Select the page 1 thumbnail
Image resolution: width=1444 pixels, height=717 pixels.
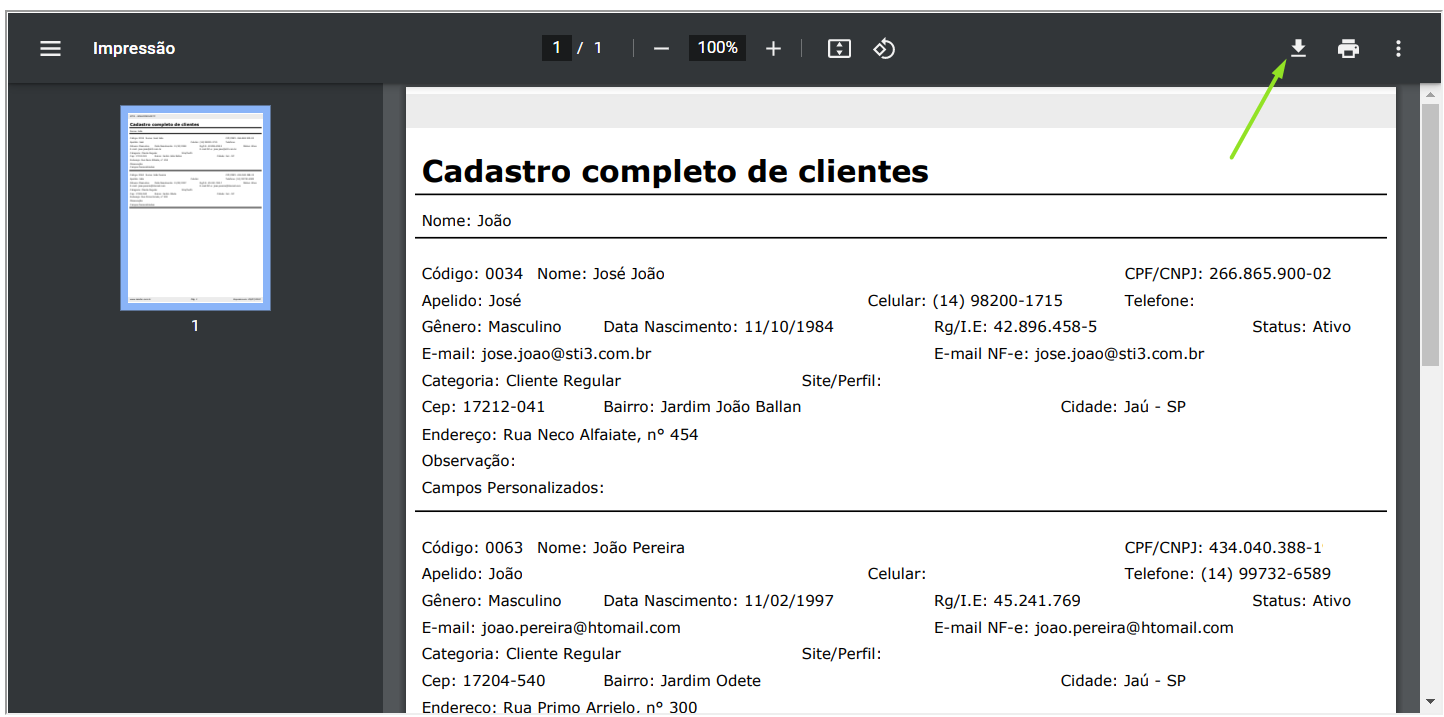(195, 208)
